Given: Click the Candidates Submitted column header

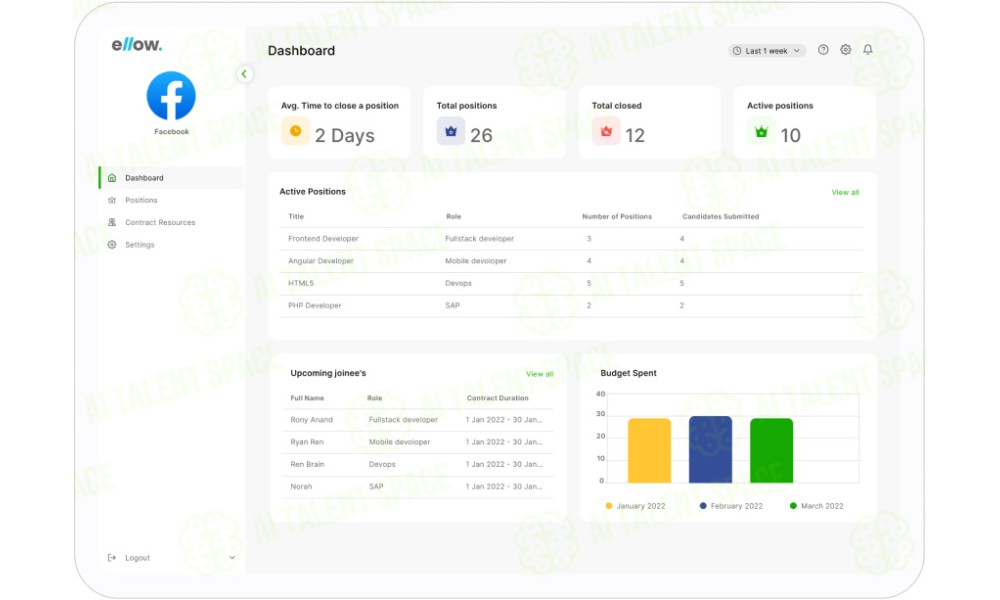Looking at the screenshot, I should [721, 217].
